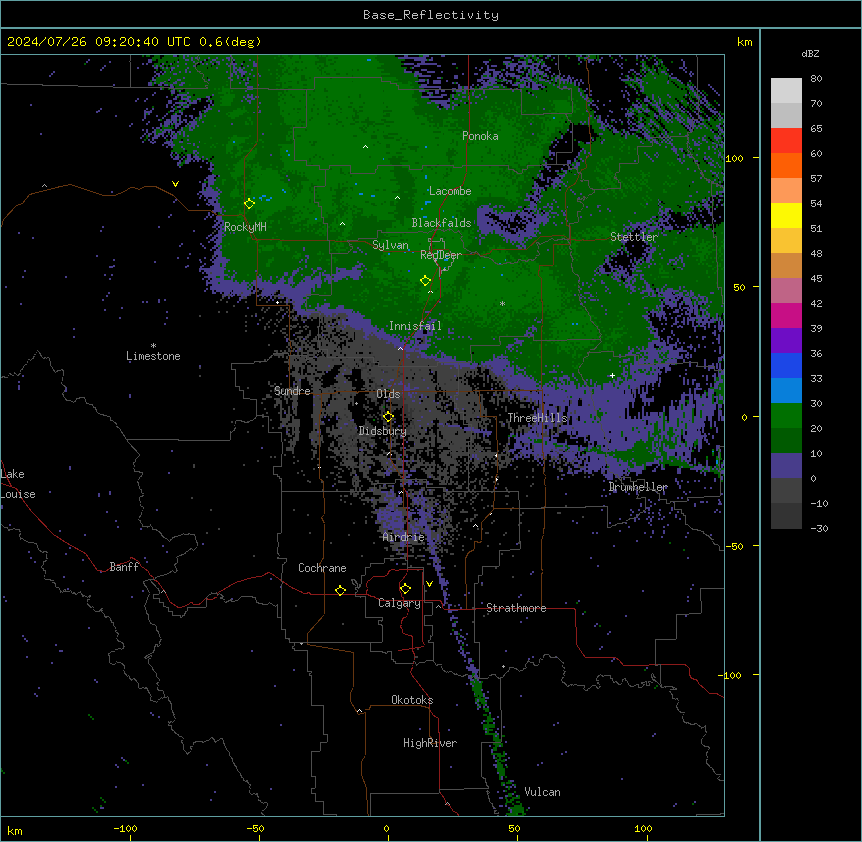Click the Sundre city label
Image resolution: width=862 pixels, height=842 pixels.
[292, 391]
